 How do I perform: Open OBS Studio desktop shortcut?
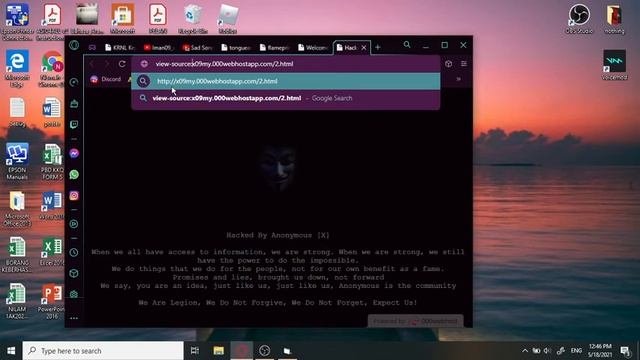(x=579, y=19)
